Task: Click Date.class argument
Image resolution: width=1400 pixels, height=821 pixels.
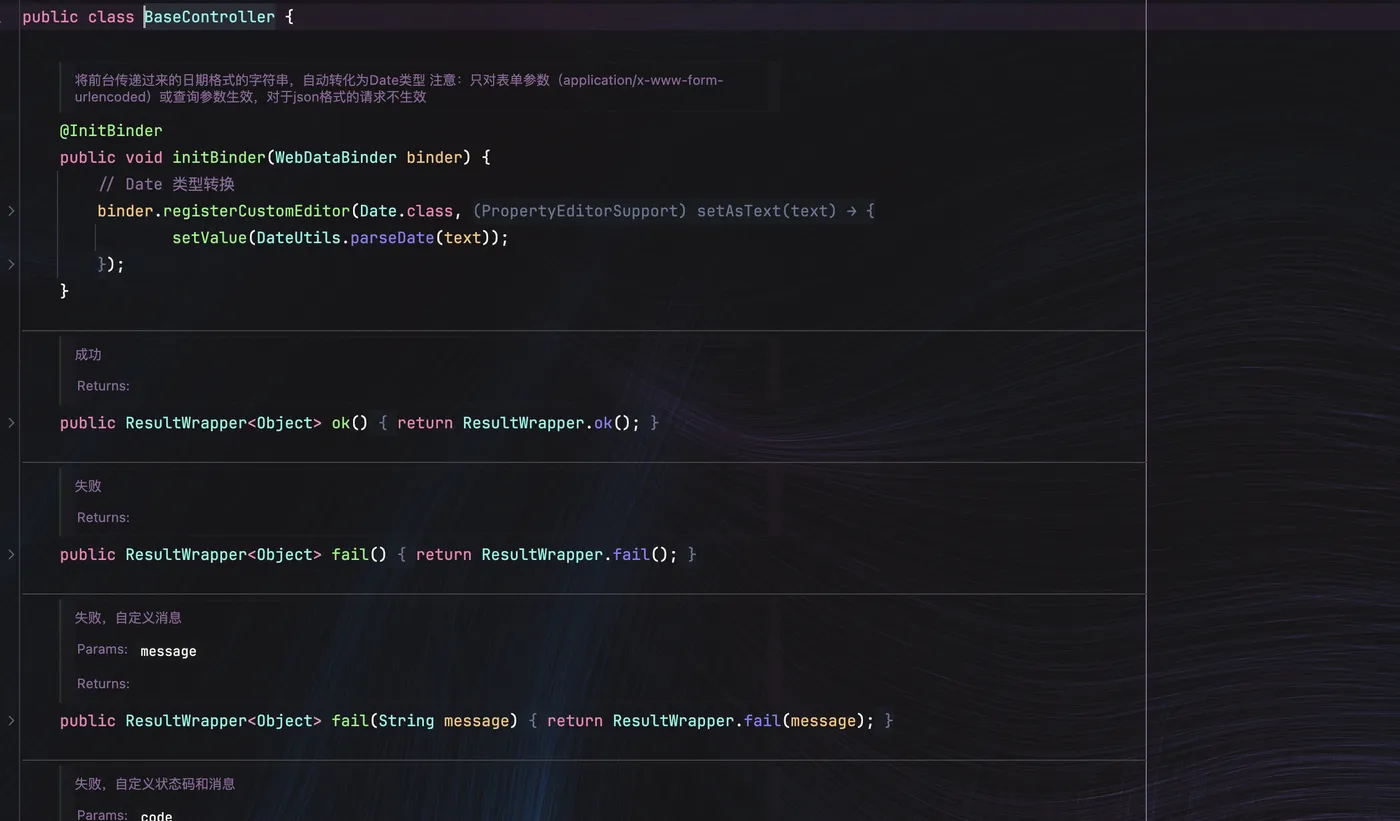Action: pyautogui.click(x=407, y=211)
